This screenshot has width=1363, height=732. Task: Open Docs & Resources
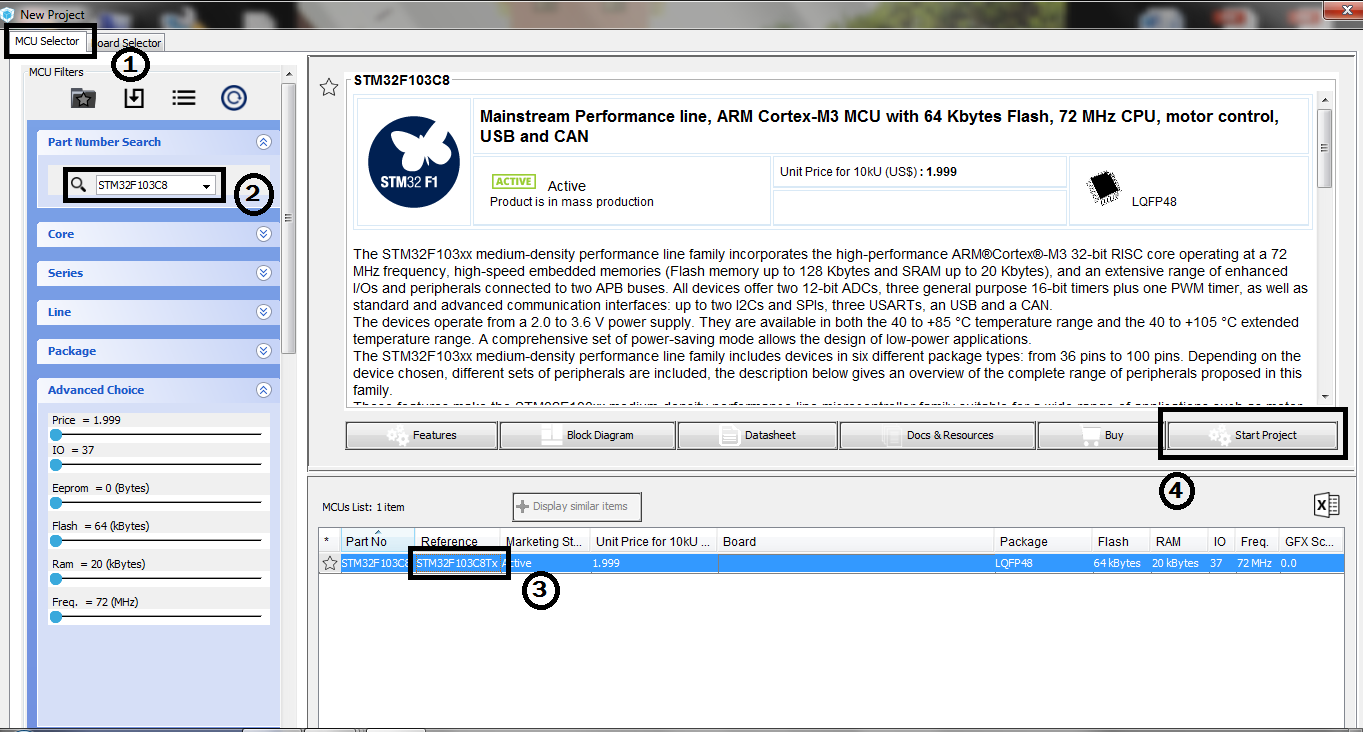pos(937,435)
